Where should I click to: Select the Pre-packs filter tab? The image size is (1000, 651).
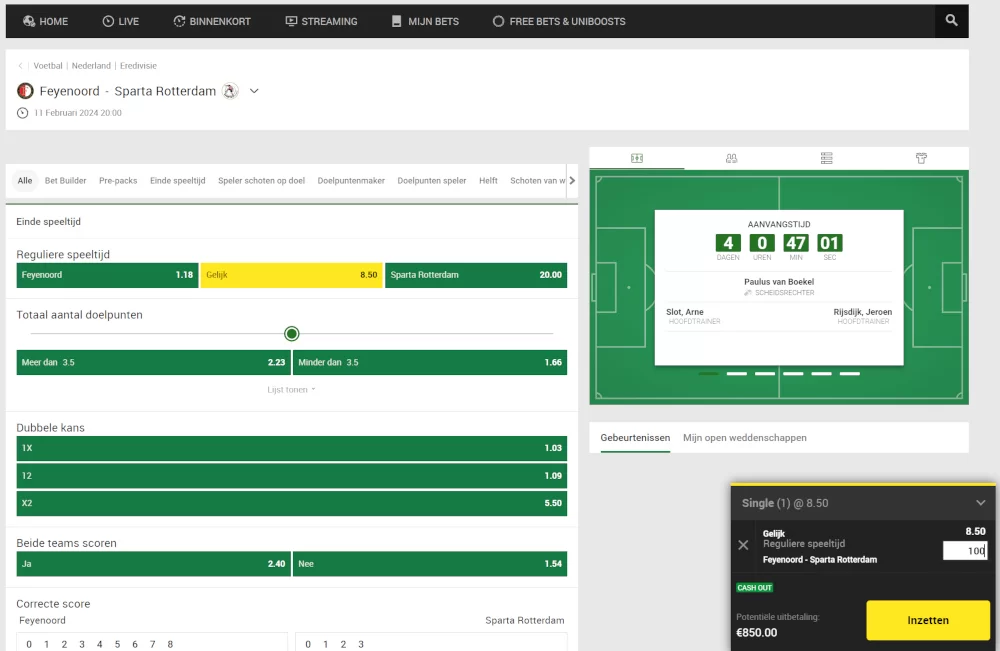click(118, 180)
